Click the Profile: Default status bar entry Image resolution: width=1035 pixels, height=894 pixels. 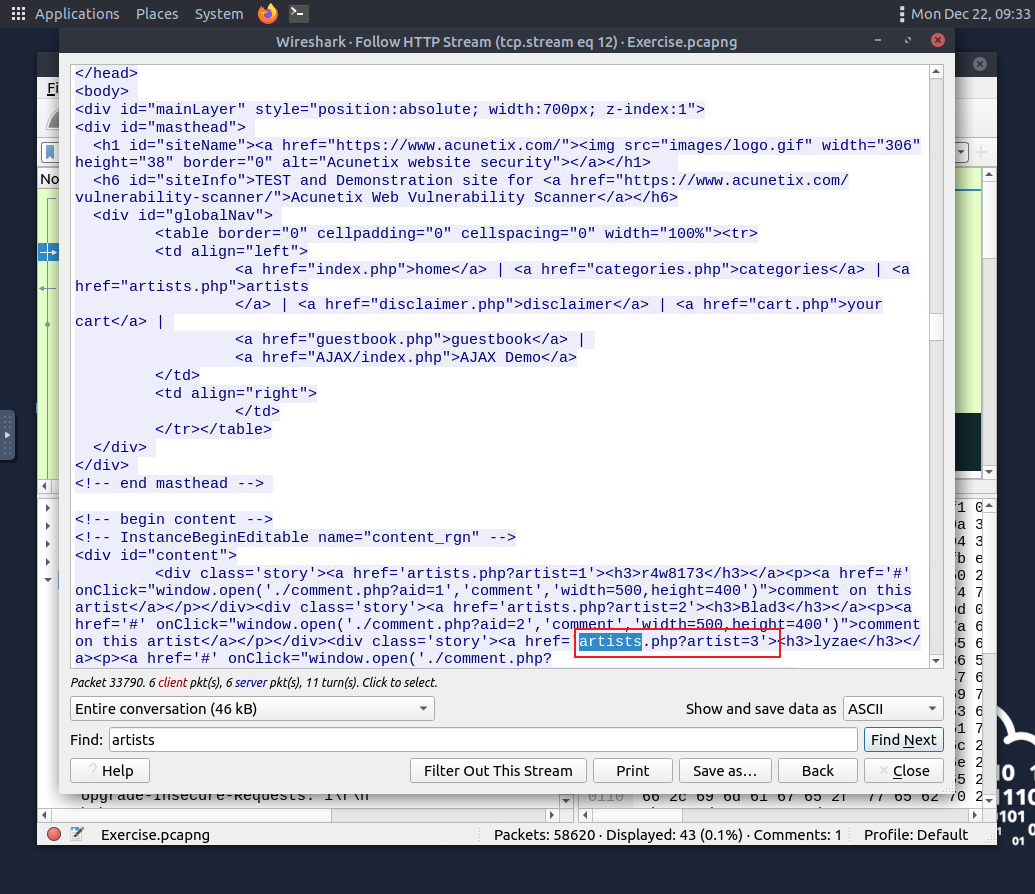point(916,835)
